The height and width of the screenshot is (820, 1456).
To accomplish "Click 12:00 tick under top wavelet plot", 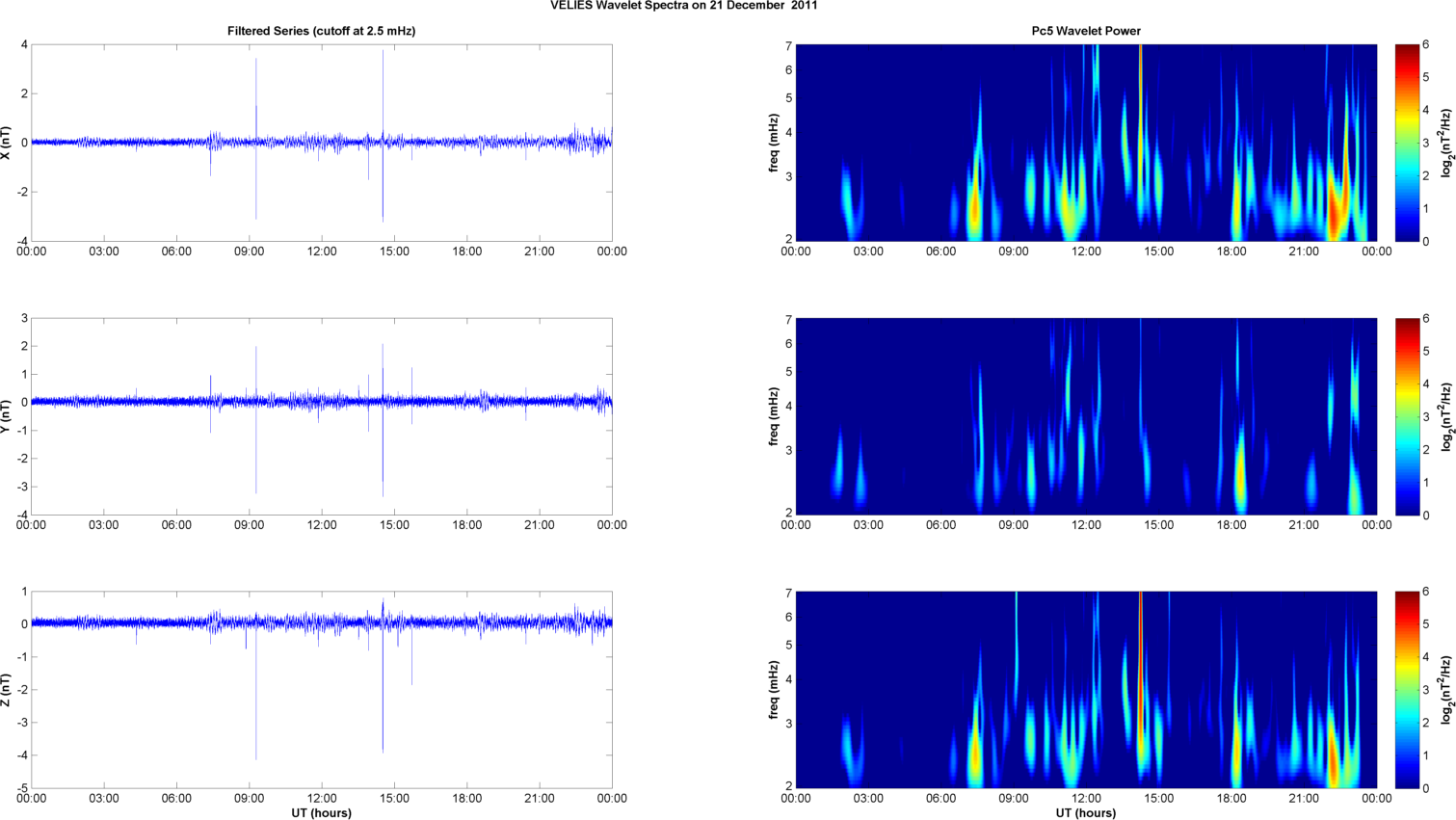I will [x=1086, y=251].
